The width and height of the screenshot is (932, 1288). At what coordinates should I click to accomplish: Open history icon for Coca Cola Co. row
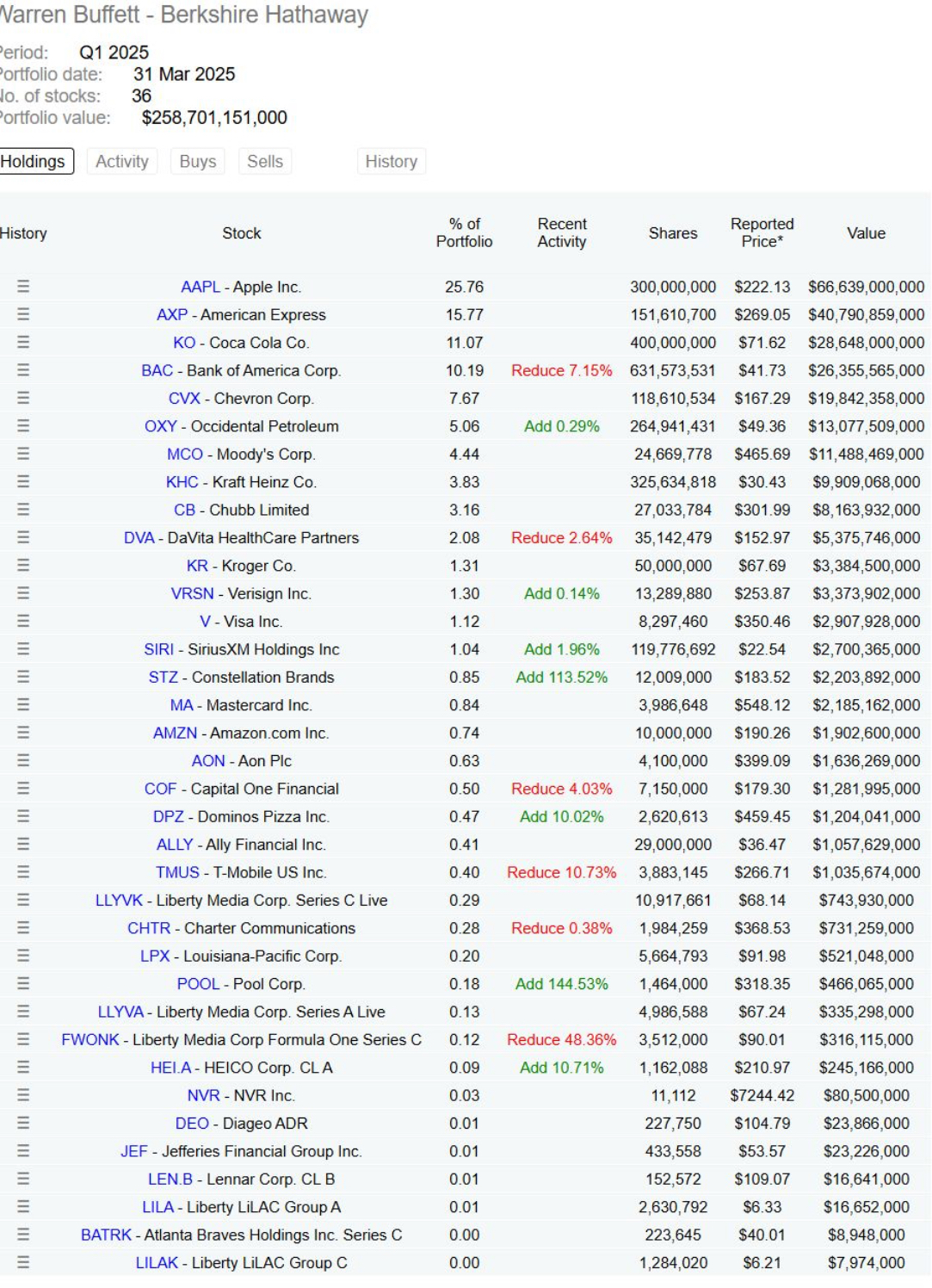tap(23, 343)
